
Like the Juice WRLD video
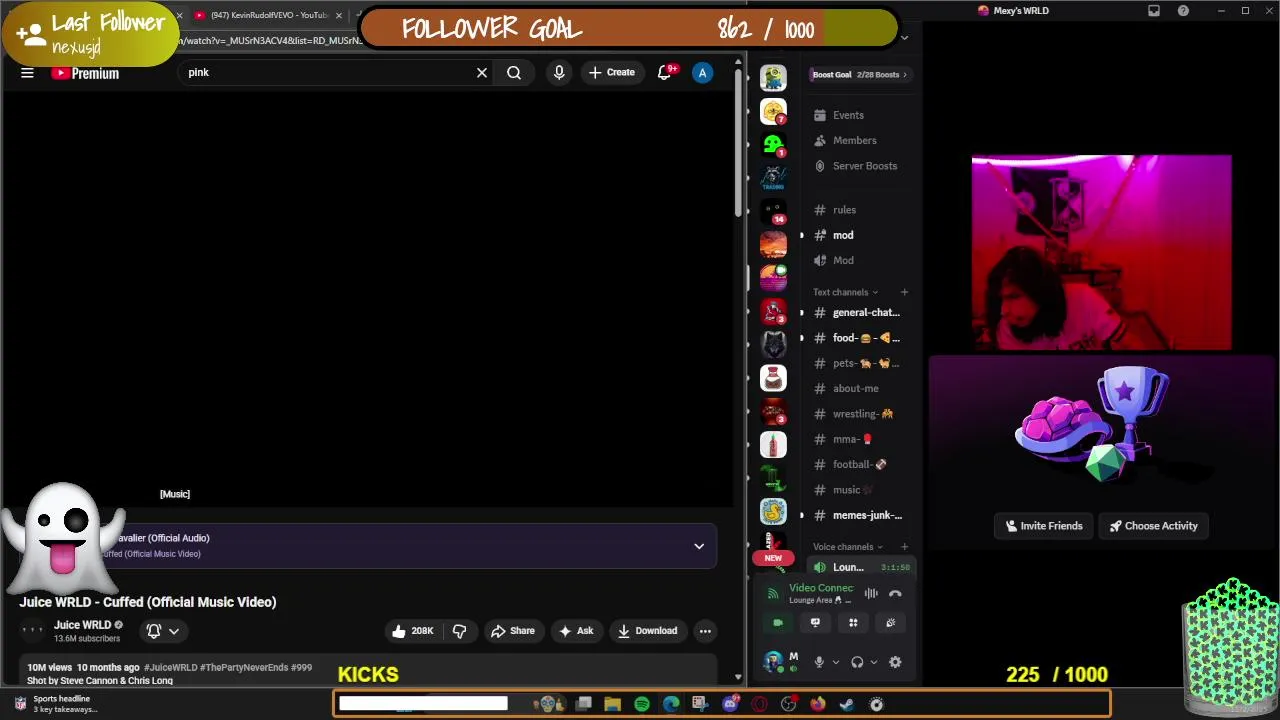[412, 631]
